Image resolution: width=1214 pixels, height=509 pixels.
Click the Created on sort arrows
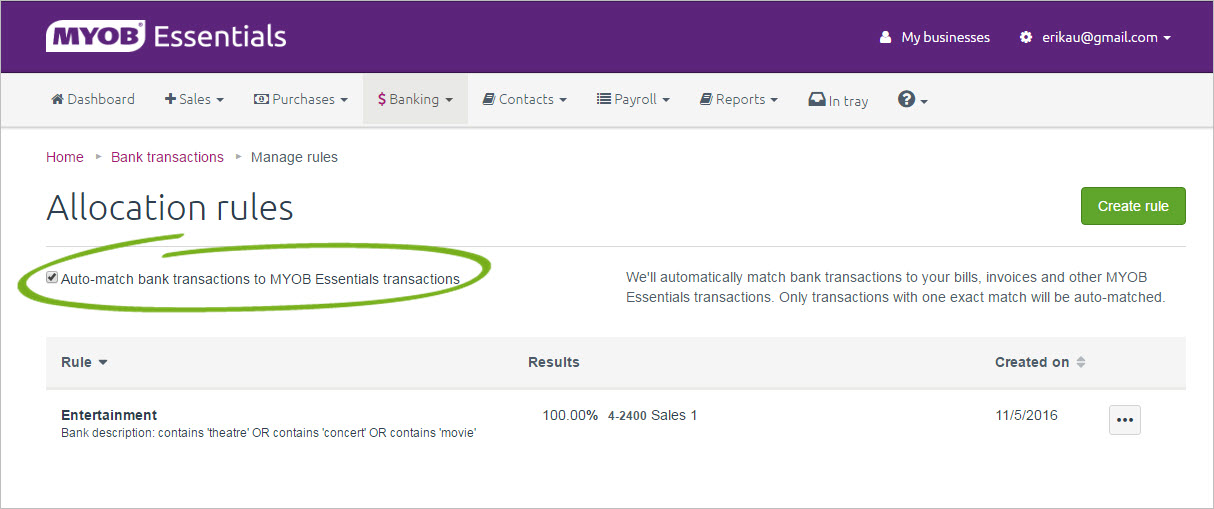pyautogui.click(x=1080, y=363)
